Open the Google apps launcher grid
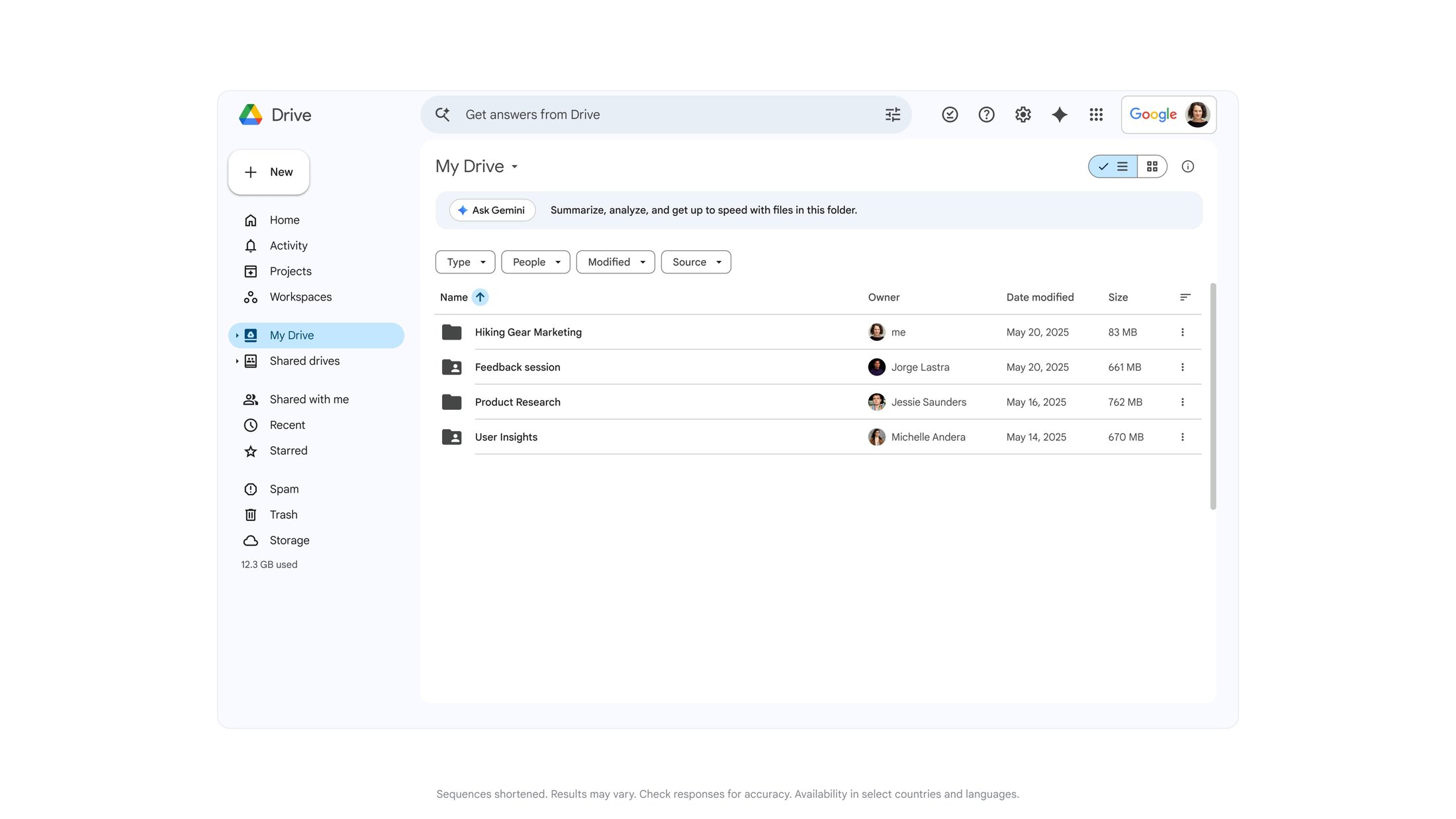The width and height of the screenshot is (1456, 819). click(x=1096, y=114)
